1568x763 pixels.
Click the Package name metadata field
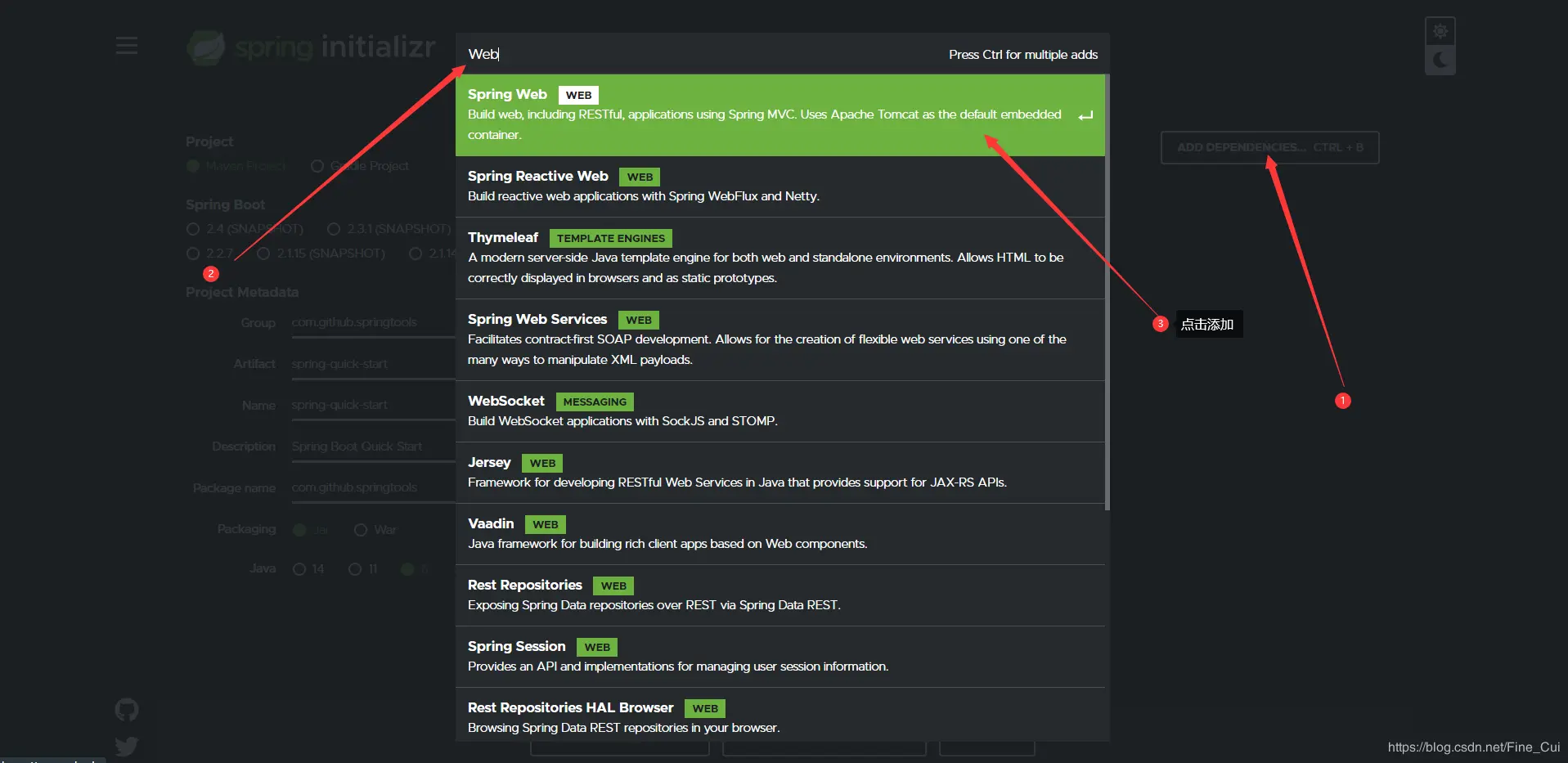[x=373, y=488]
